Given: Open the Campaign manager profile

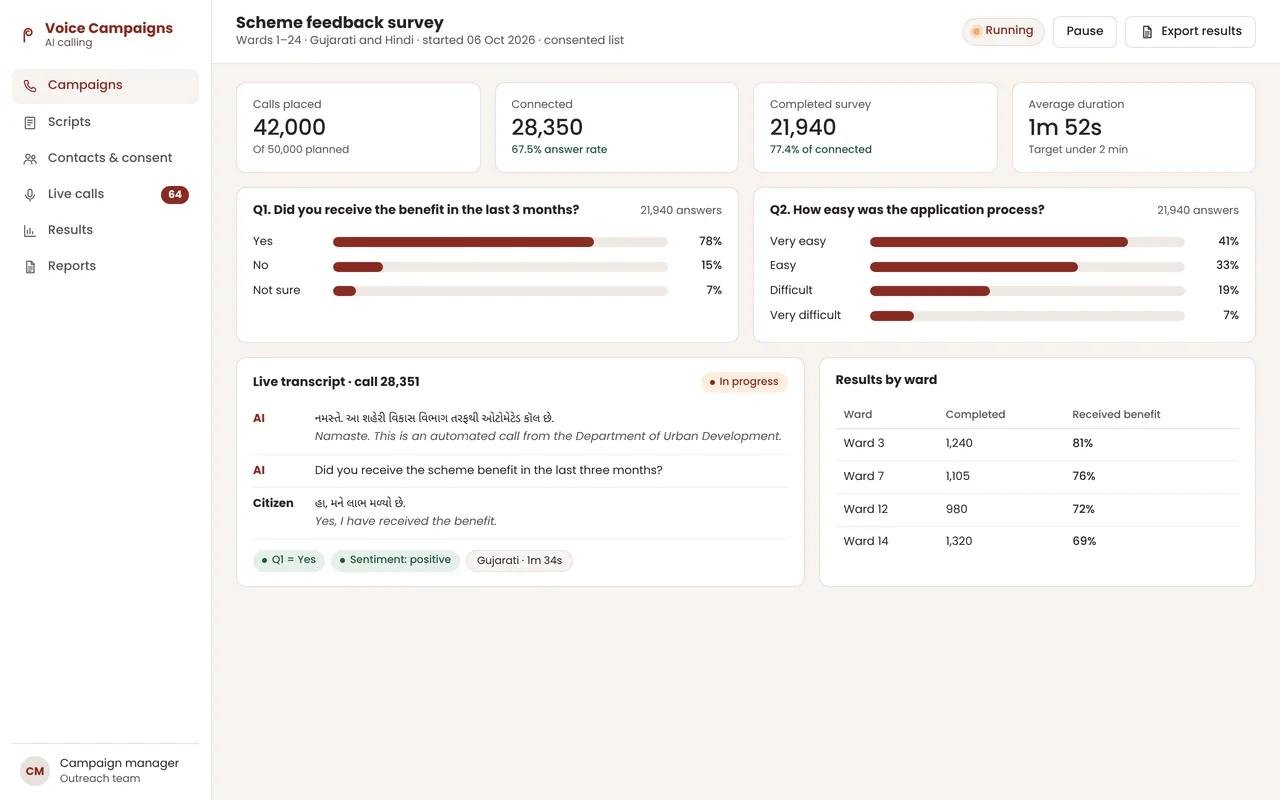Looking at the screenshot, I should click(105, 771).
